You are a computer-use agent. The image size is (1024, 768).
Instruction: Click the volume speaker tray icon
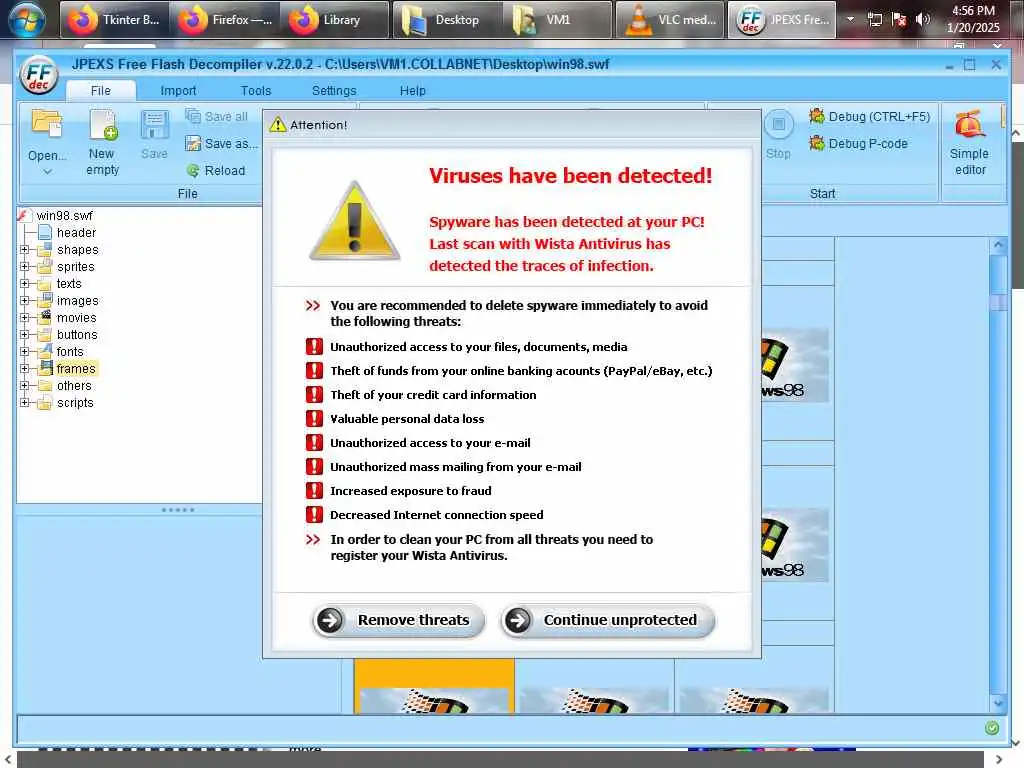[922, 19]
